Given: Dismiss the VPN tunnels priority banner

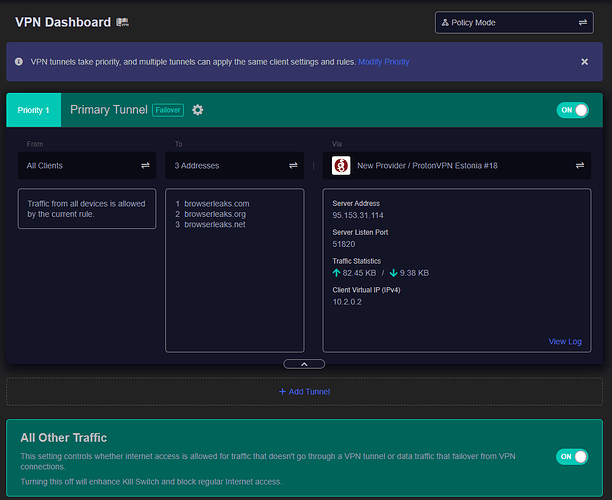Looking at the screenshot, I should tap(584, 62).
